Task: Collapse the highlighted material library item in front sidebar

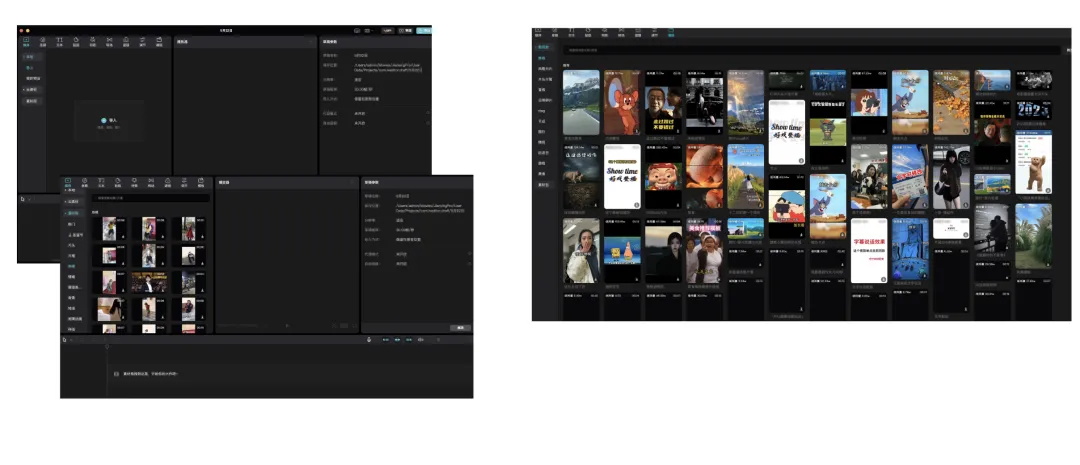Action: pyautogui.click(x=72, y=213)
